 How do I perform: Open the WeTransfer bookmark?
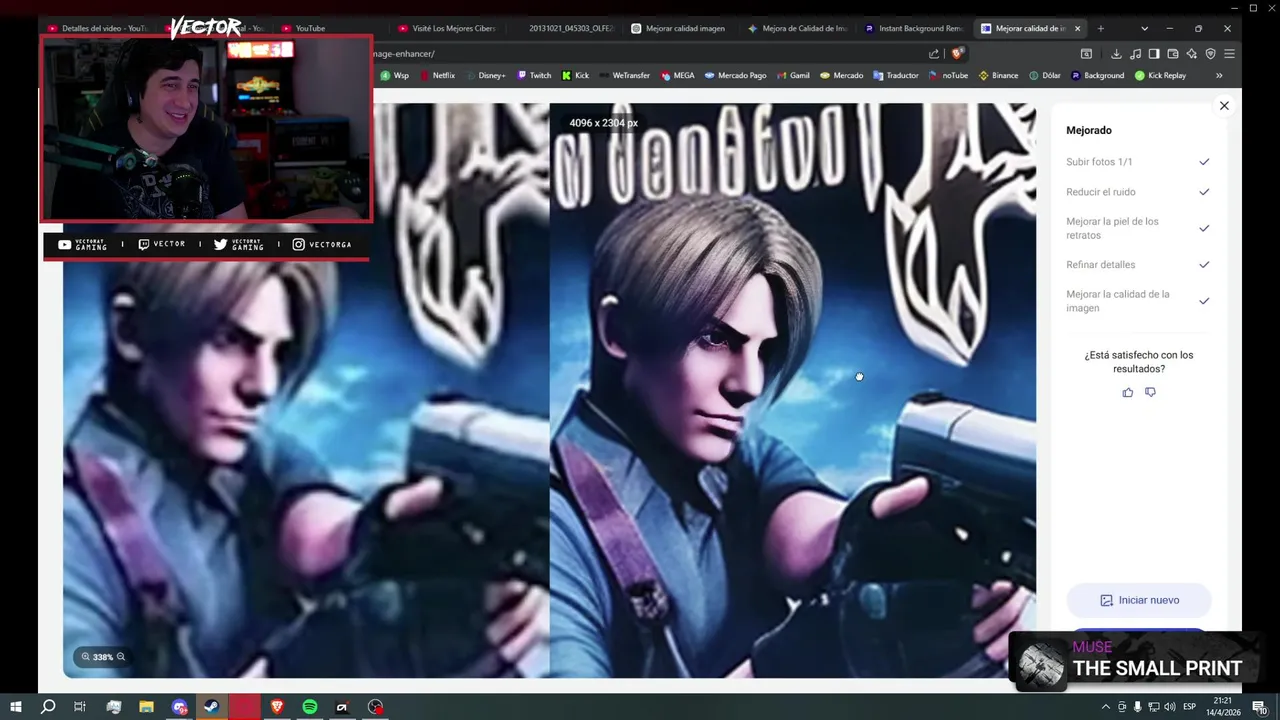624,75
